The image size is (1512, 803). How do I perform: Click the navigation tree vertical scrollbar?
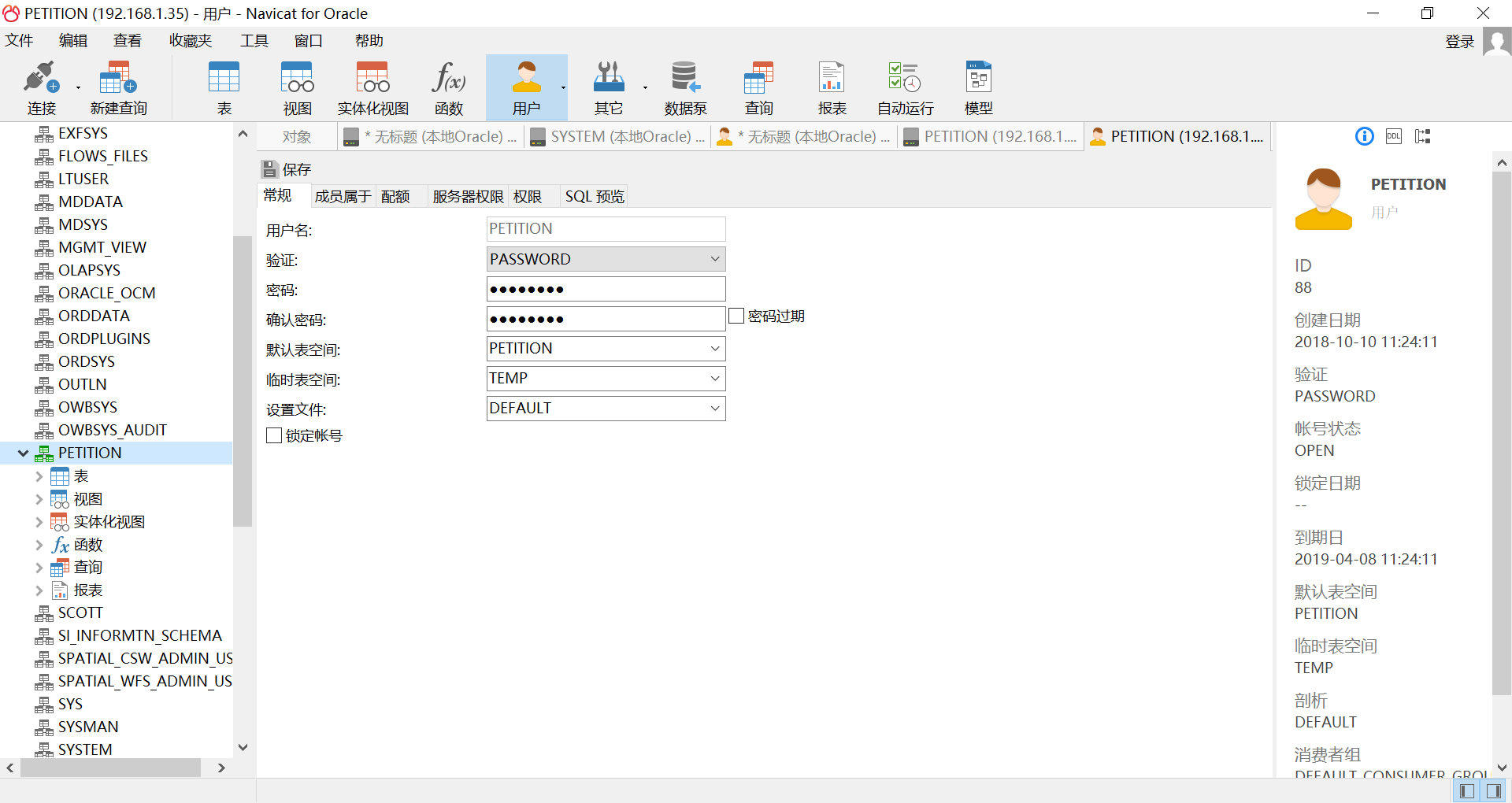click(x=243, y=381)
